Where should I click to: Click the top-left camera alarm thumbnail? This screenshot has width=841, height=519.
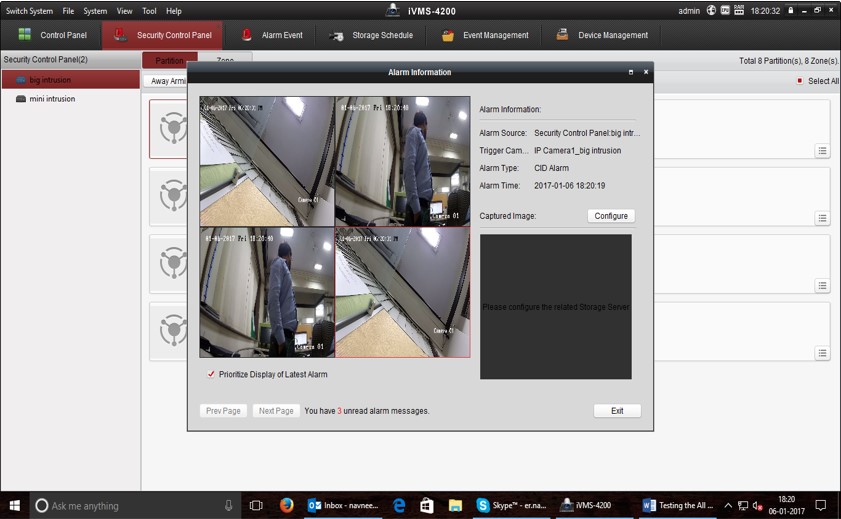pyautogui.click(x=267, y=161)
